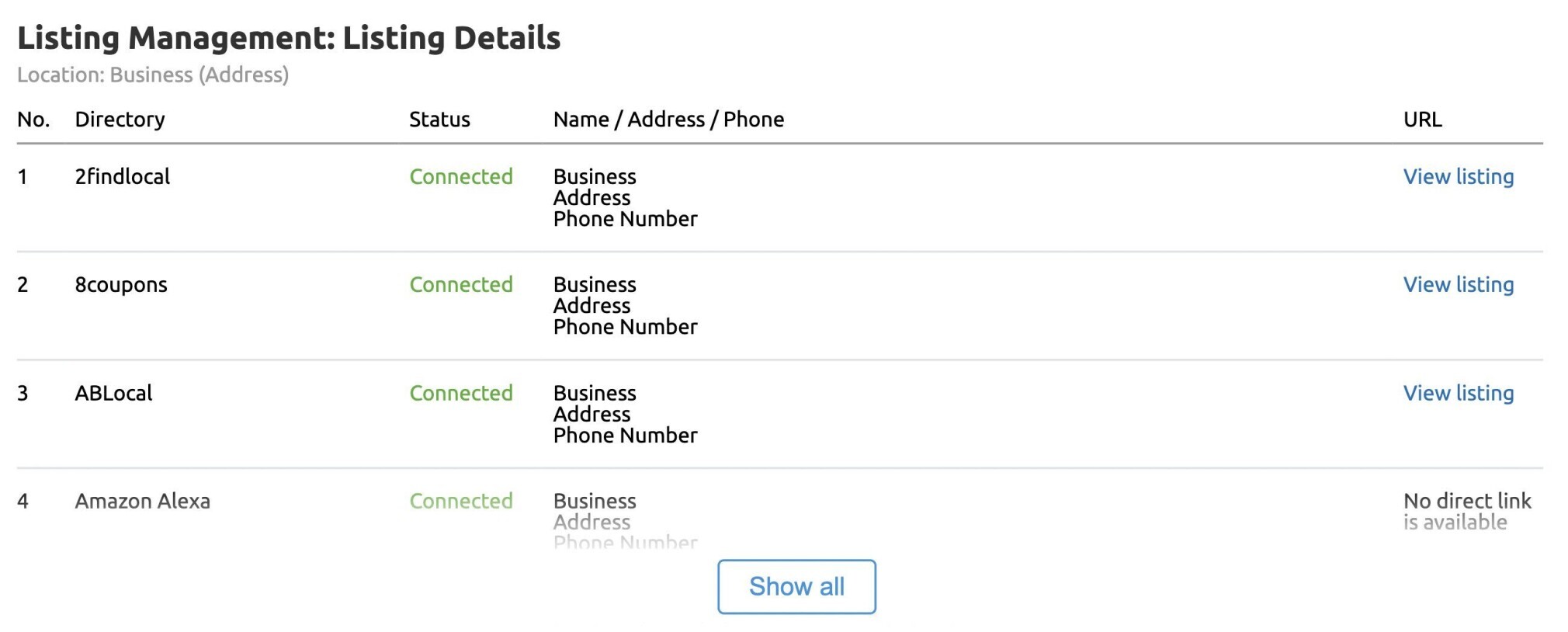Click the Show all button
Image resolution: width=1568 pixels, height=632 pixels.
[x=796, y=586]
